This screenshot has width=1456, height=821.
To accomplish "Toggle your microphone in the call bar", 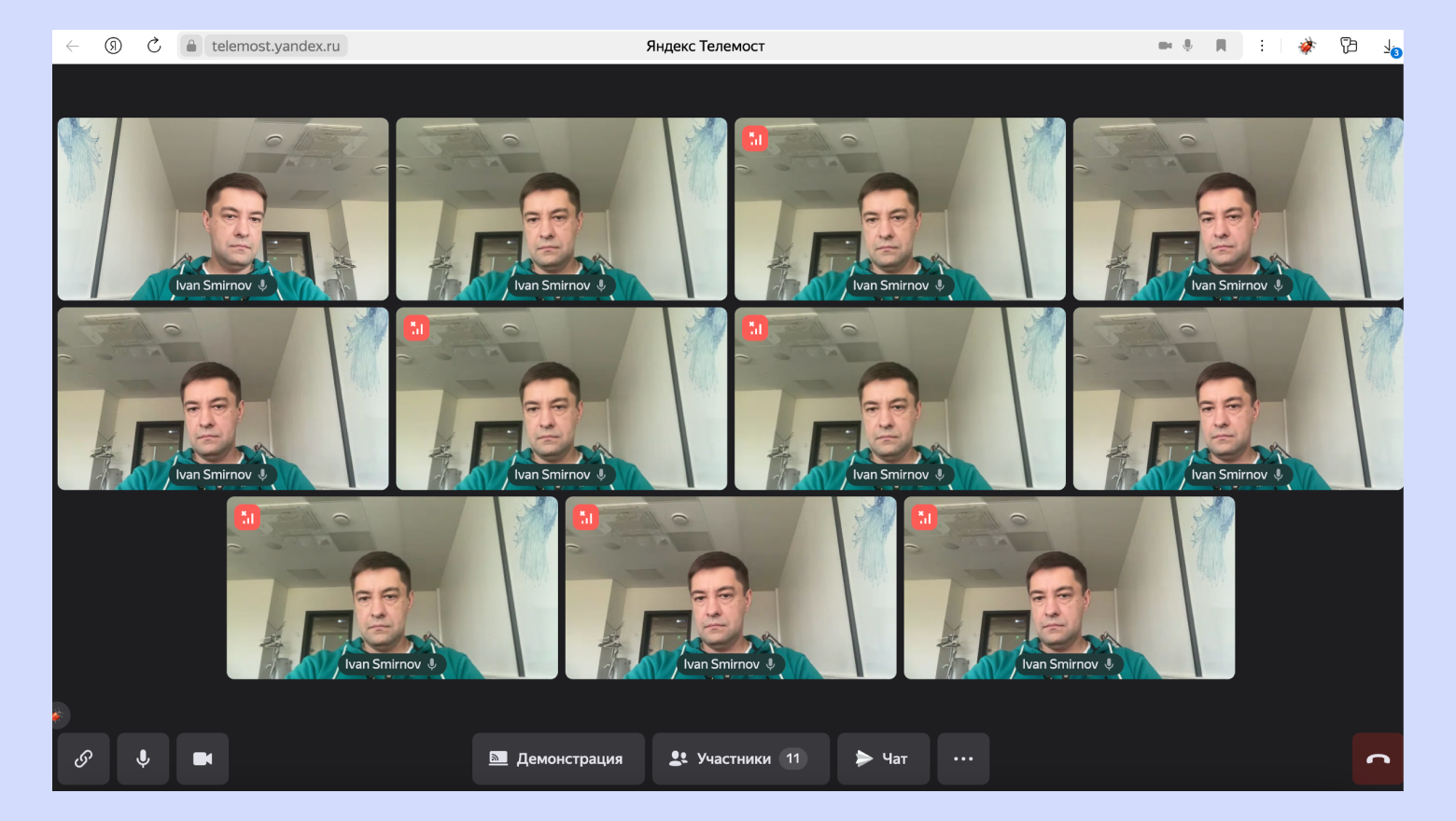I will click(143, 758).
